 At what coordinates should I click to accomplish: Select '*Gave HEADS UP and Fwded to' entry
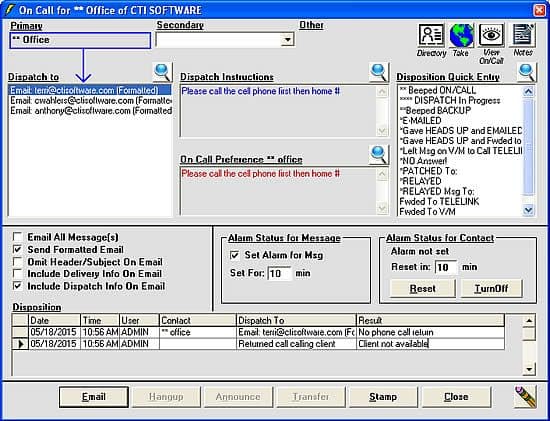click(460, 141)
